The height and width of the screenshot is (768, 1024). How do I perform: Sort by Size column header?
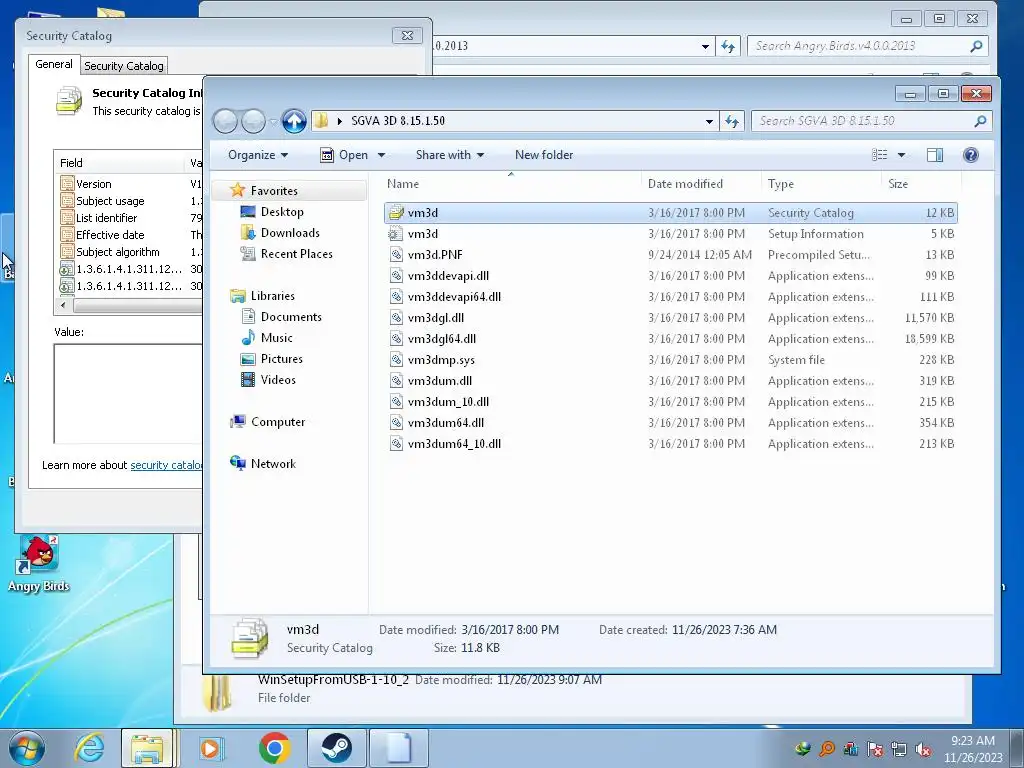point(921,184)
